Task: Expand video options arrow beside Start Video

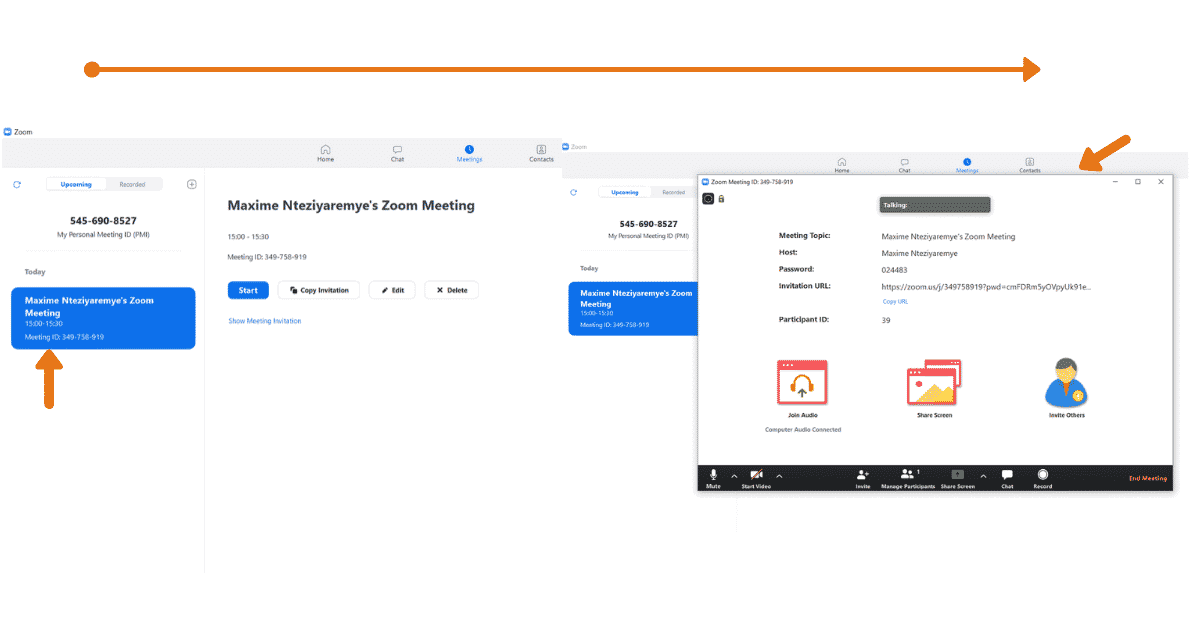Action: point(779,476)
